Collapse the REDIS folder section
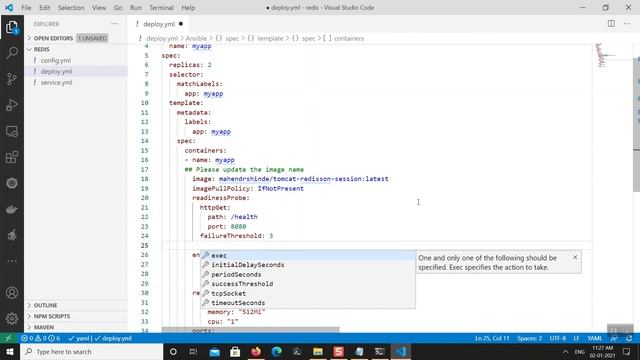This screenshot has height=360, width=640. pos(76,49)
